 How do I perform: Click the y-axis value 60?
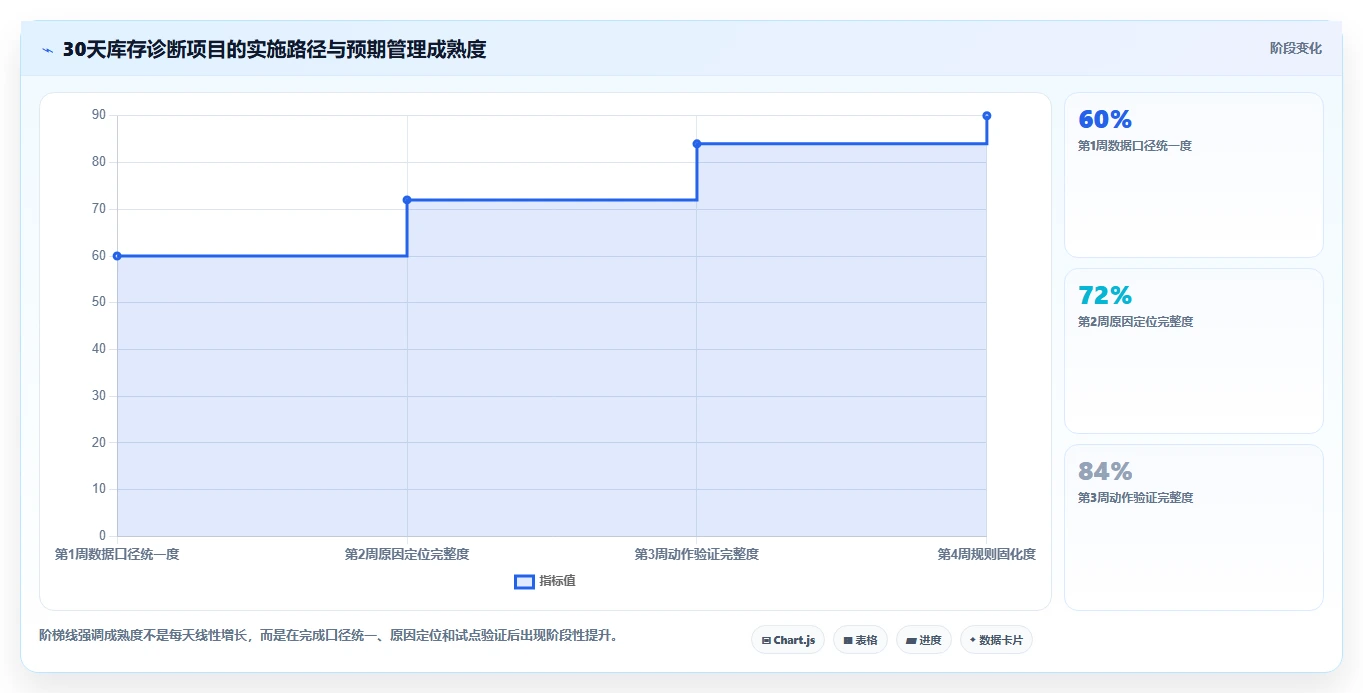tap(99, 255)
